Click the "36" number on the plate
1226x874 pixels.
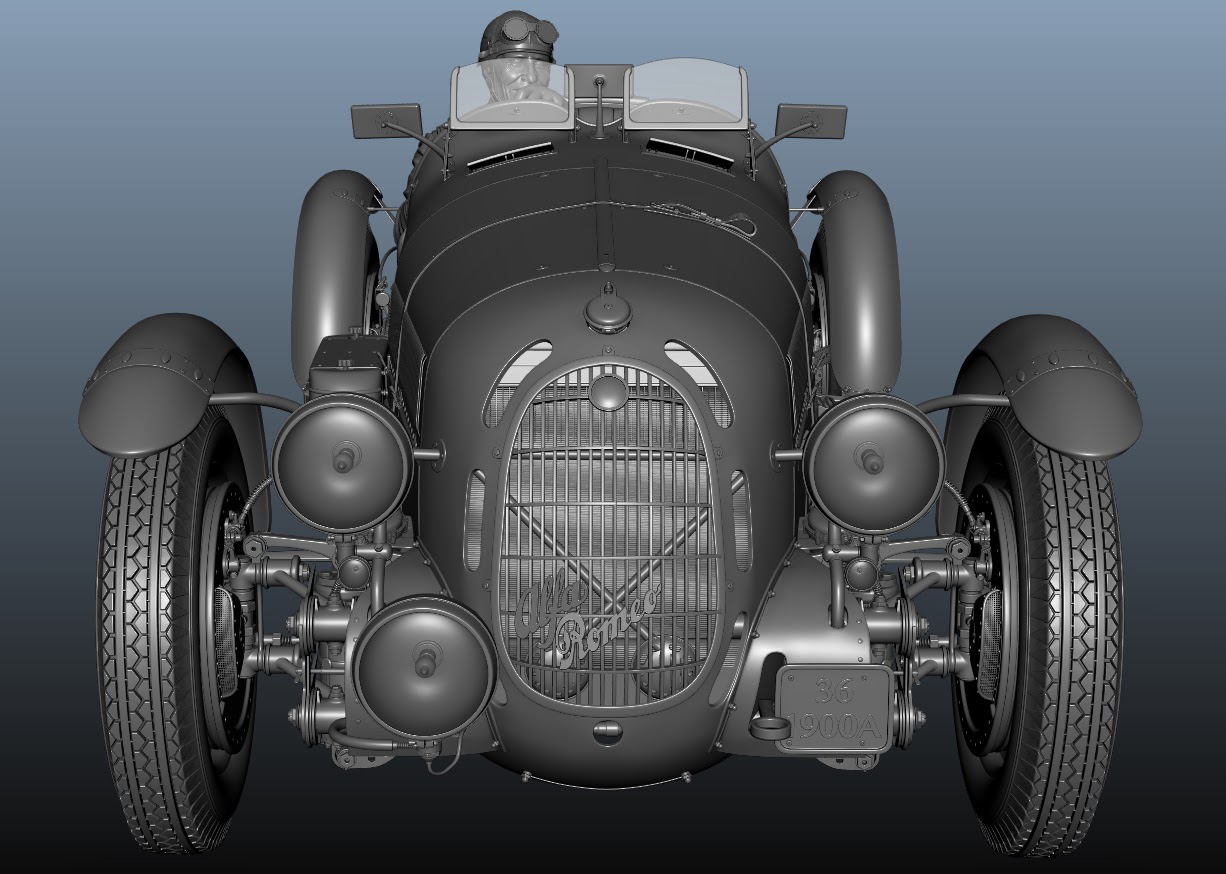pyautogui.click(x=834, y=691)
